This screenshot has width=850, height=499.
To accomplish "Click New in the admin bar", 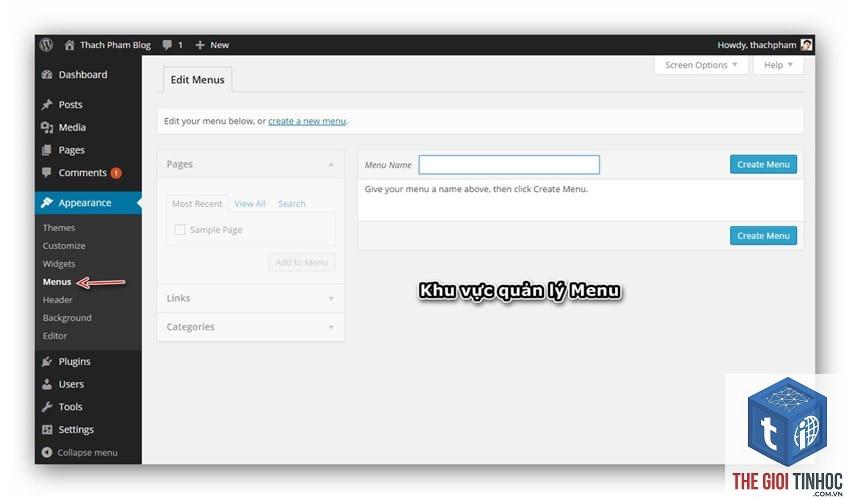I will tap(220, 45).
